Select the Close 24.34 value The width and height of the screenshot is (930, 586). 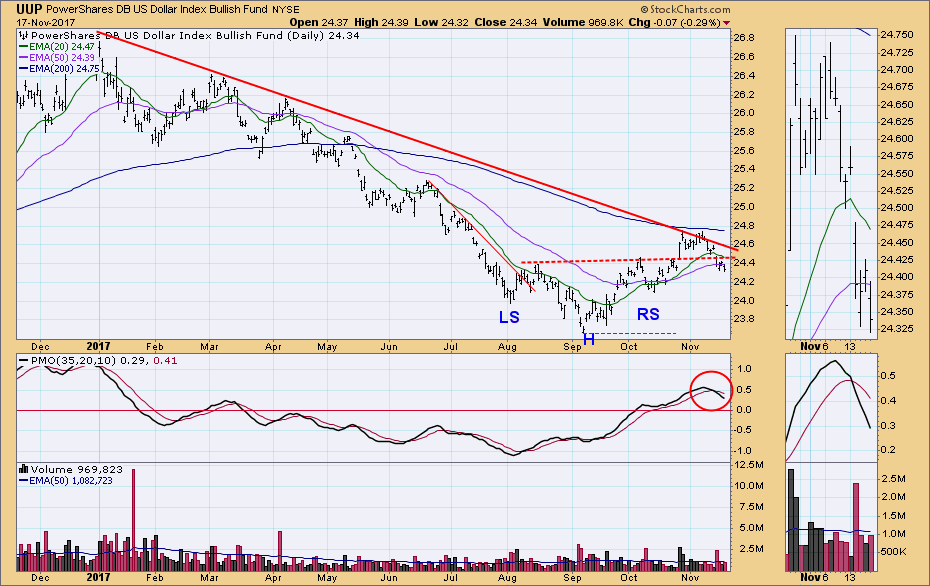coord(506,23)
